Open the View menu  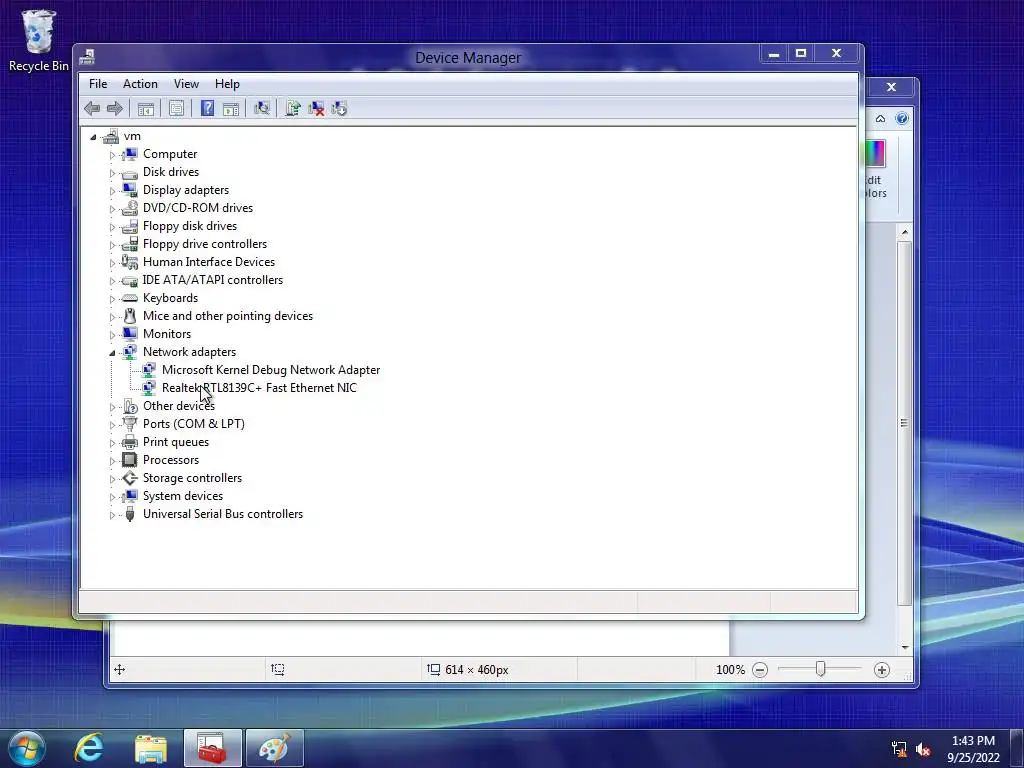coord(186,84)
